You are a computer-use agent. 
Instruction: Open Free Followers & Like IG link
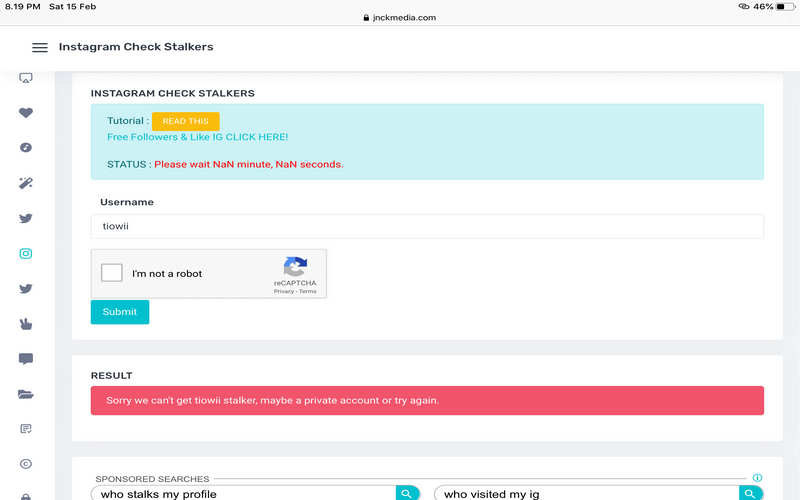(197, 137)
